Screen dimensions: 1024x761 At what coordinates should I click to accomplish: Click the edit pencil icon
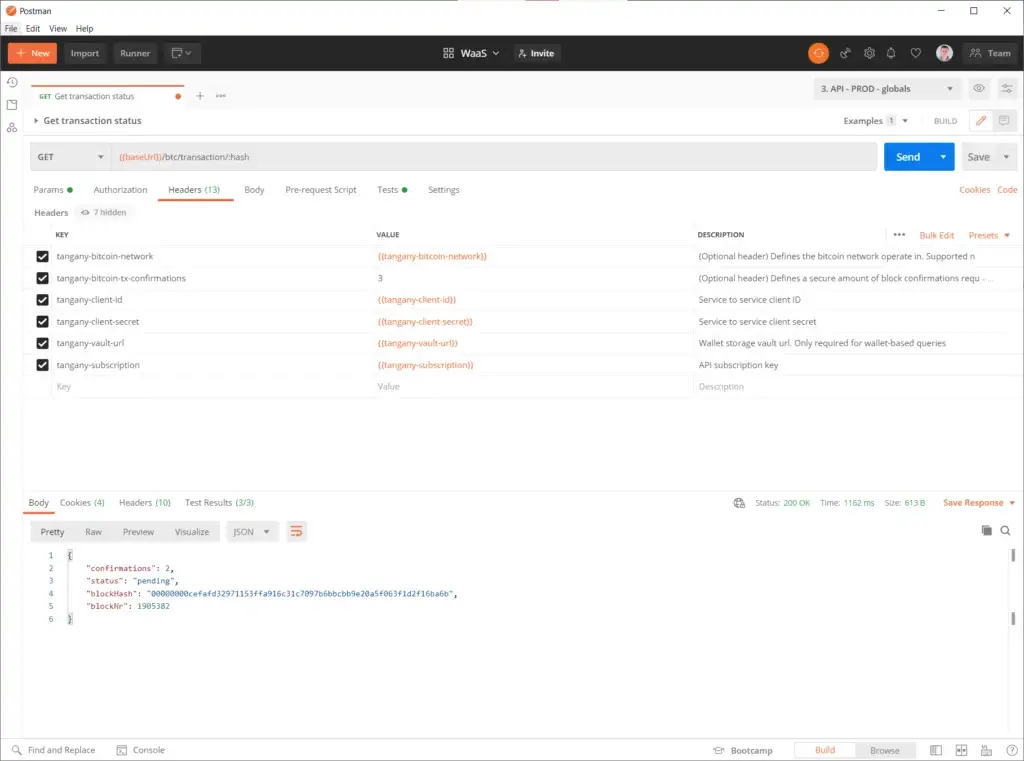(x=980, y=120)
